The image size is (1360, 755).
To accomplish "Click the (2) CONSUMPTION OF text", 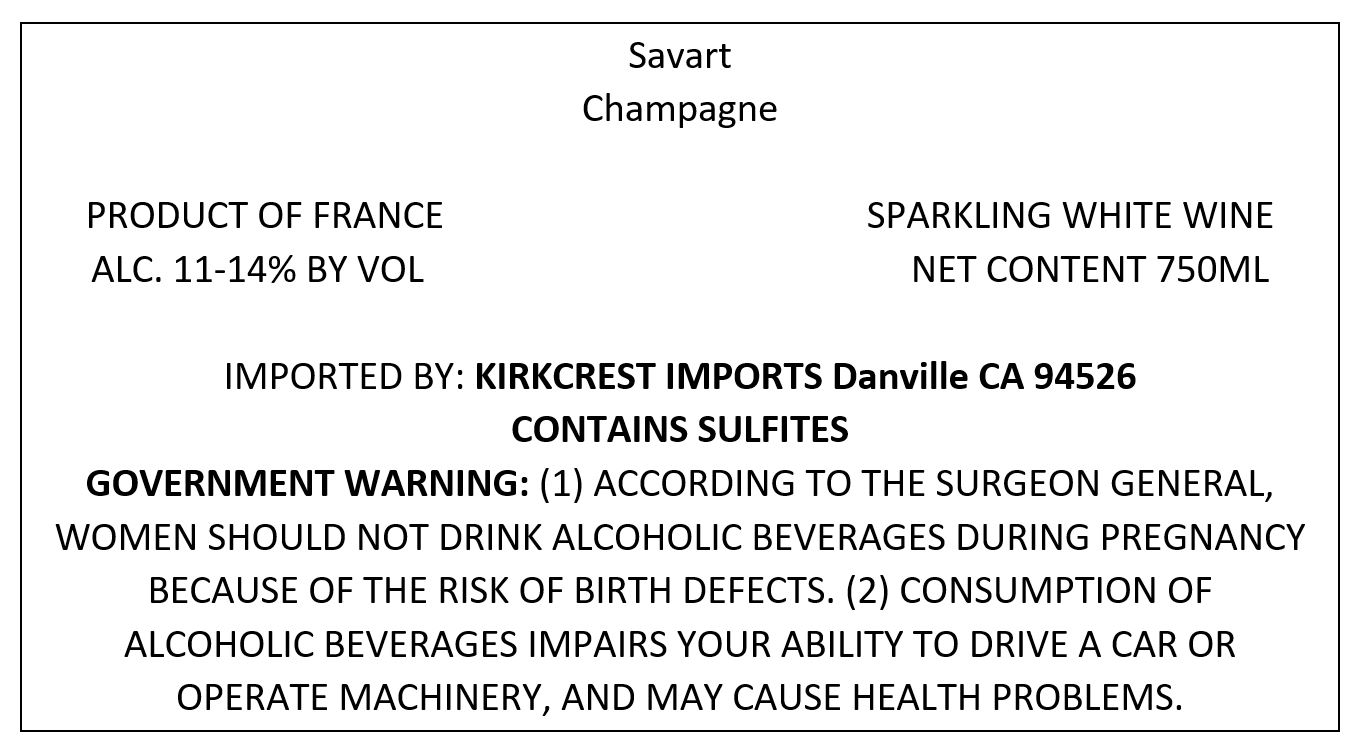I will point(1029,591).
